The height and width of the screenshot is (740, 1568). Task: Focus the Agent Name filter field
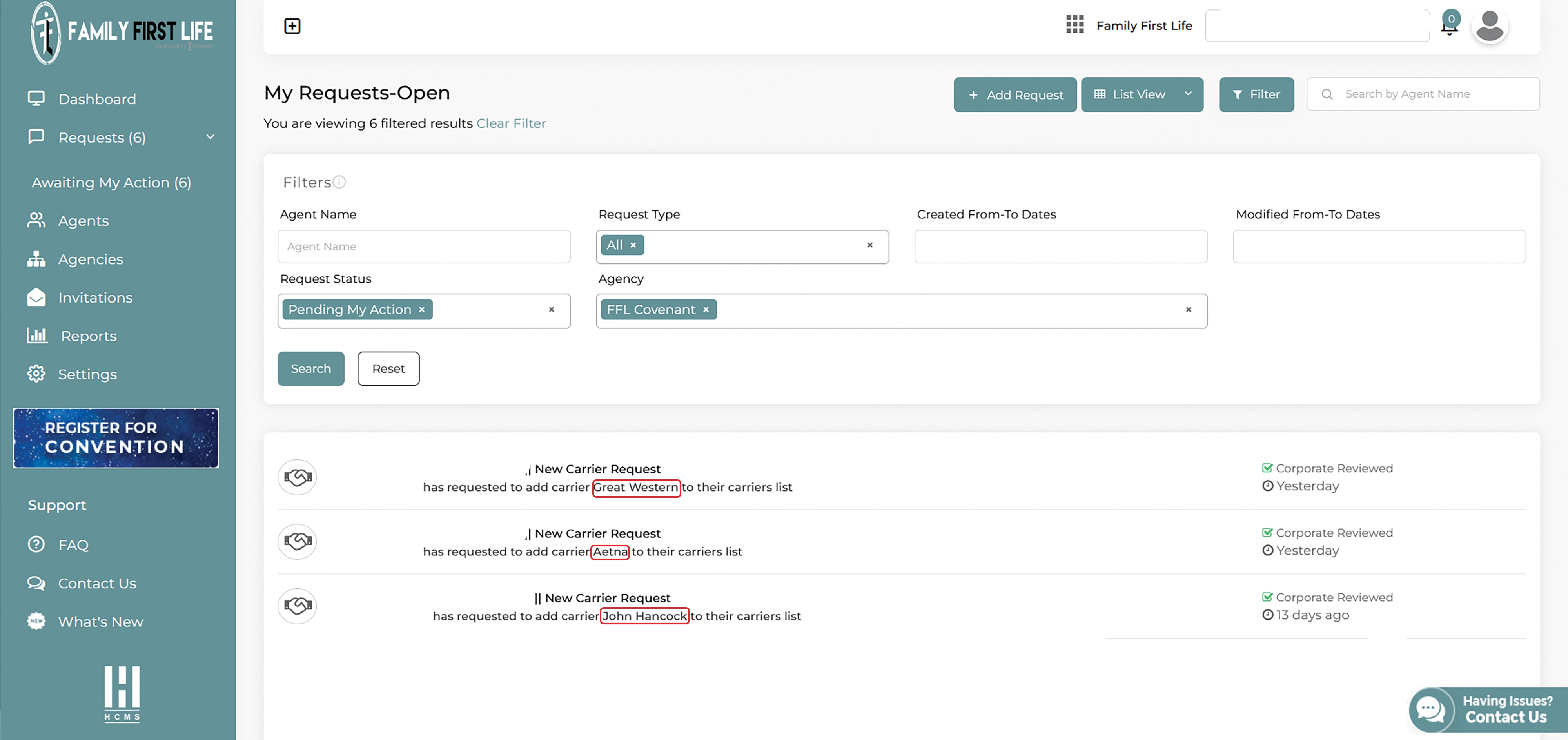coord(424,247)
